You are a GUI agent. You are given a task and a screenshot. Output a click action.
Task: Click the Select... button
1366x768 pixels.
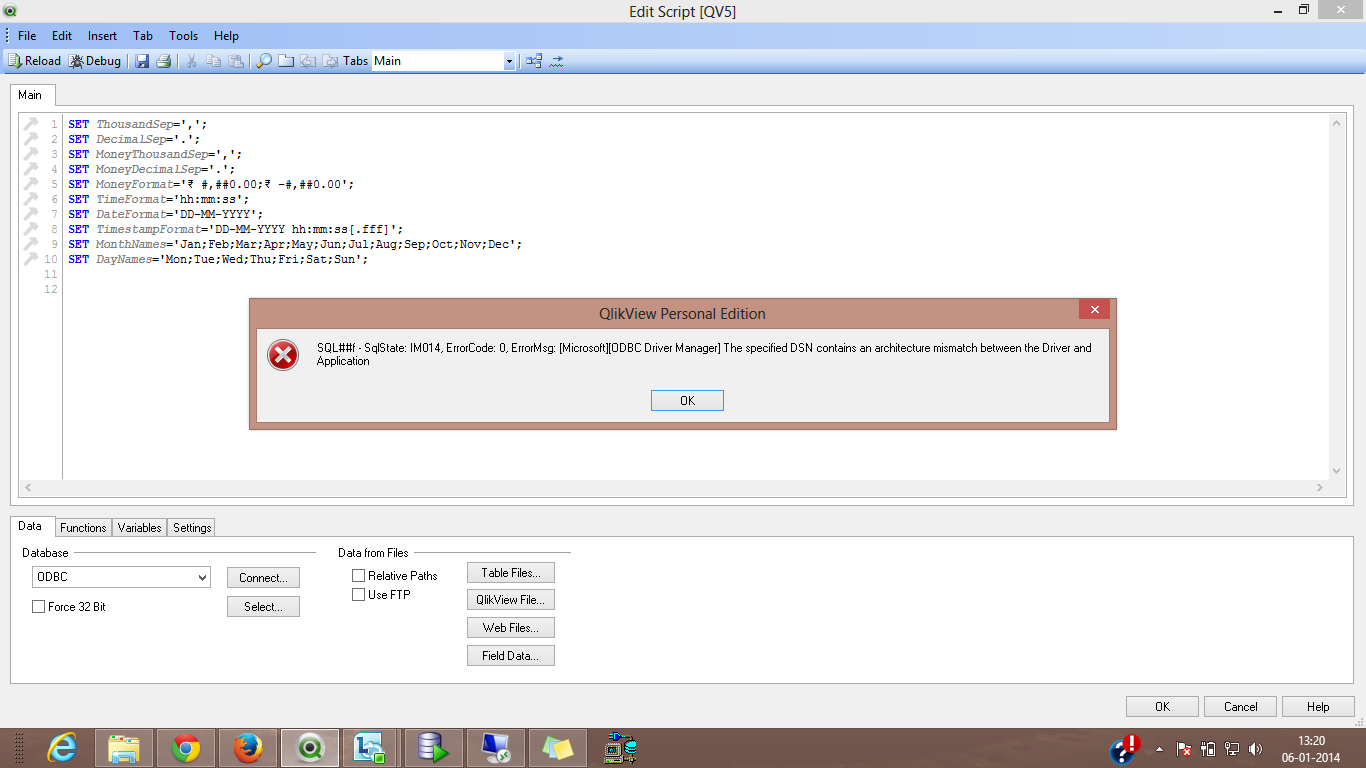[263, 607]
